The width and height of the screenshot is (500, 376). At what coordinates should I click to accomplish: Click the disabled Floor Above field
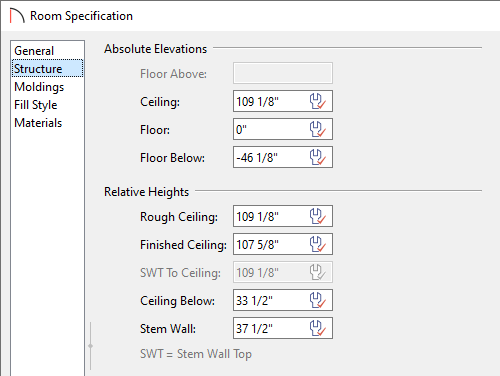pyautogui.click(x=283, y=73)
